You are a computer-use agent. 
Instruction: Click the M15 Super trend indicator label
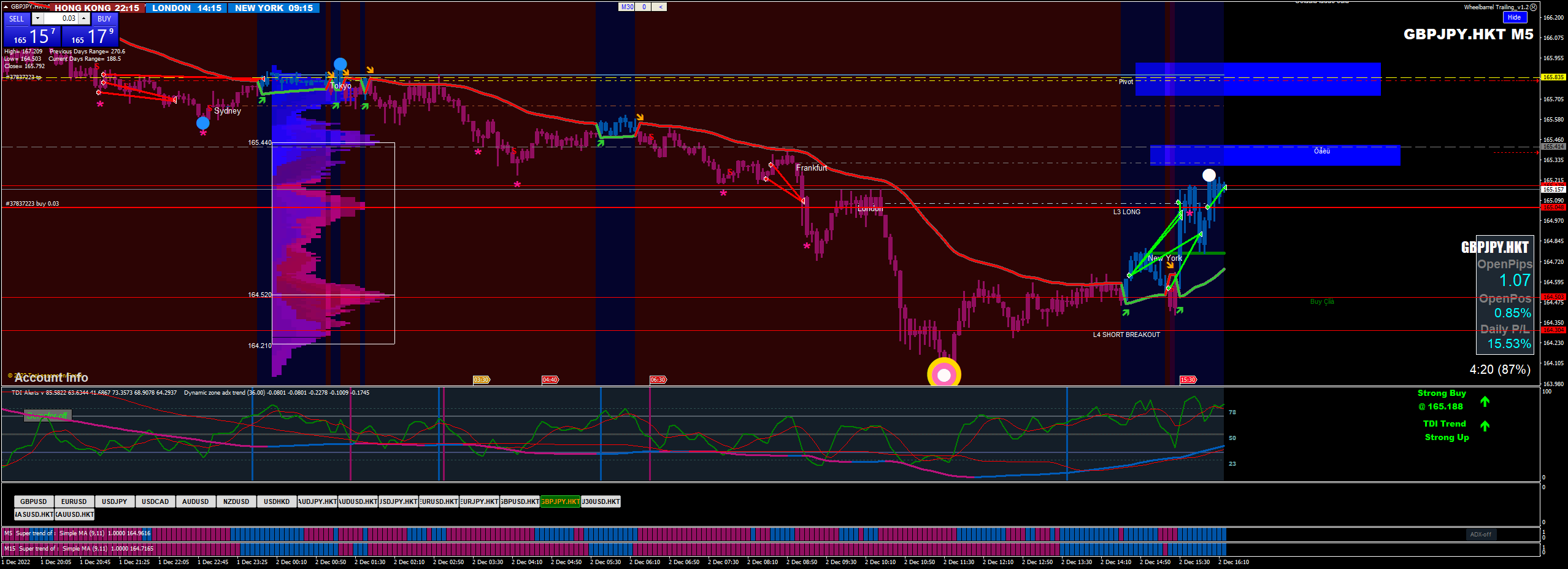point(79,549)
